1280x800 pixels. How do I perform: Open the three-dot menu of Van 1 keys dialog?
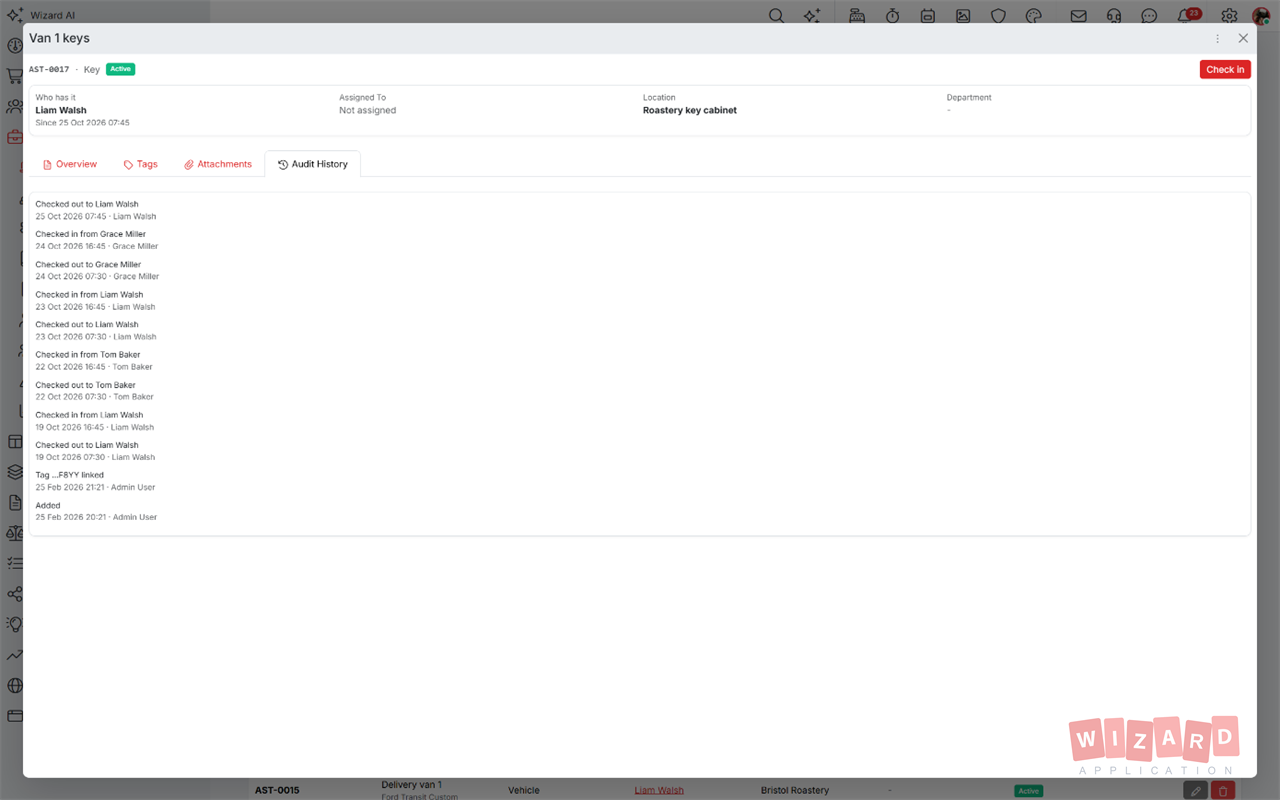point(1217,38)
